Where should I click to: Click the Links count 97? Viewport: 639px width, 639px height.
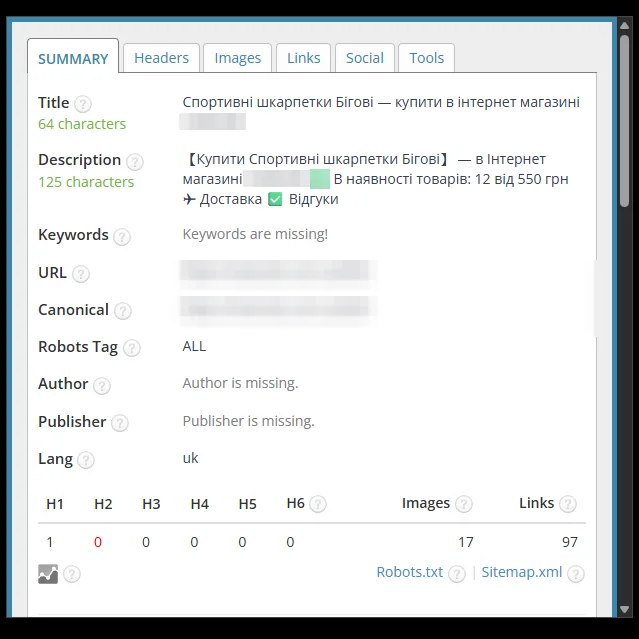pos(570,542)
